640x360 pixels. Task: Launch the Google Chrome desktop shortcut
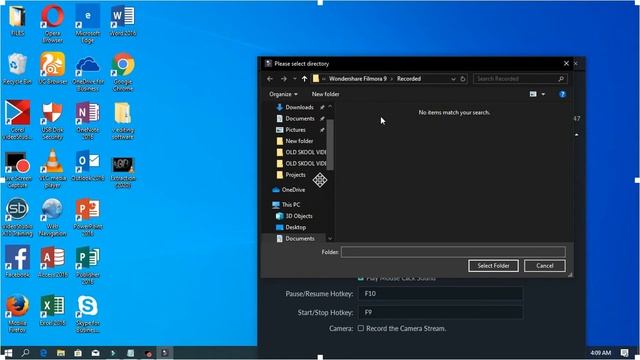coord(123,72)
